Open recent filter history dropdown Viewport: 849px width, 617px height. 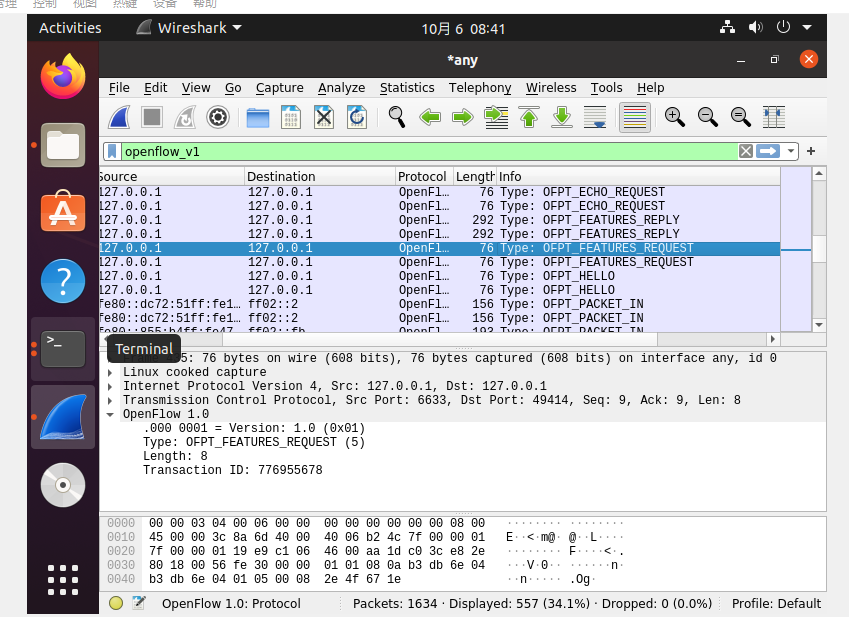791,151
